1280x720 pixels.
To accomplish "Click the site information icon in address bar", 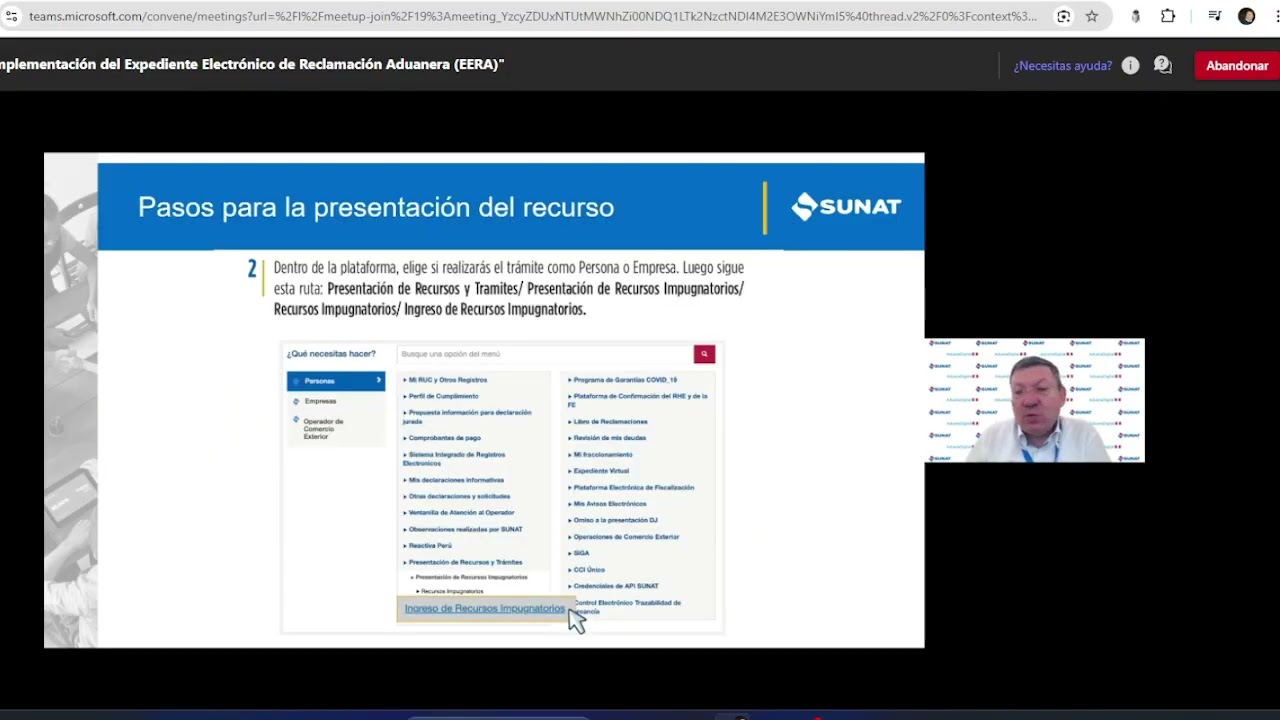I will (11, 16).
